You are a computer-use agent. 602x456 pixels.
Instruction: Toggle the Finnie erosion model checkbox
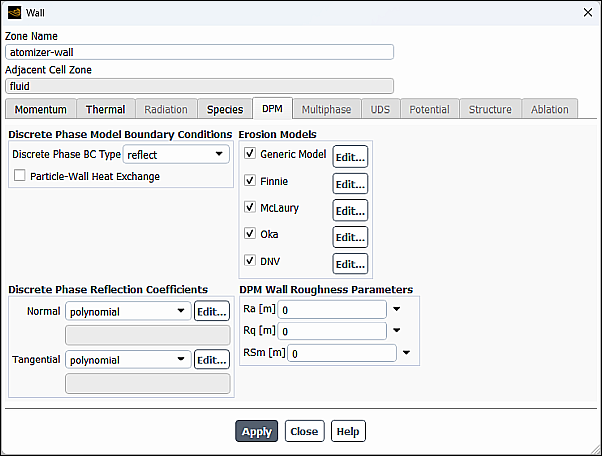[250, 181]
